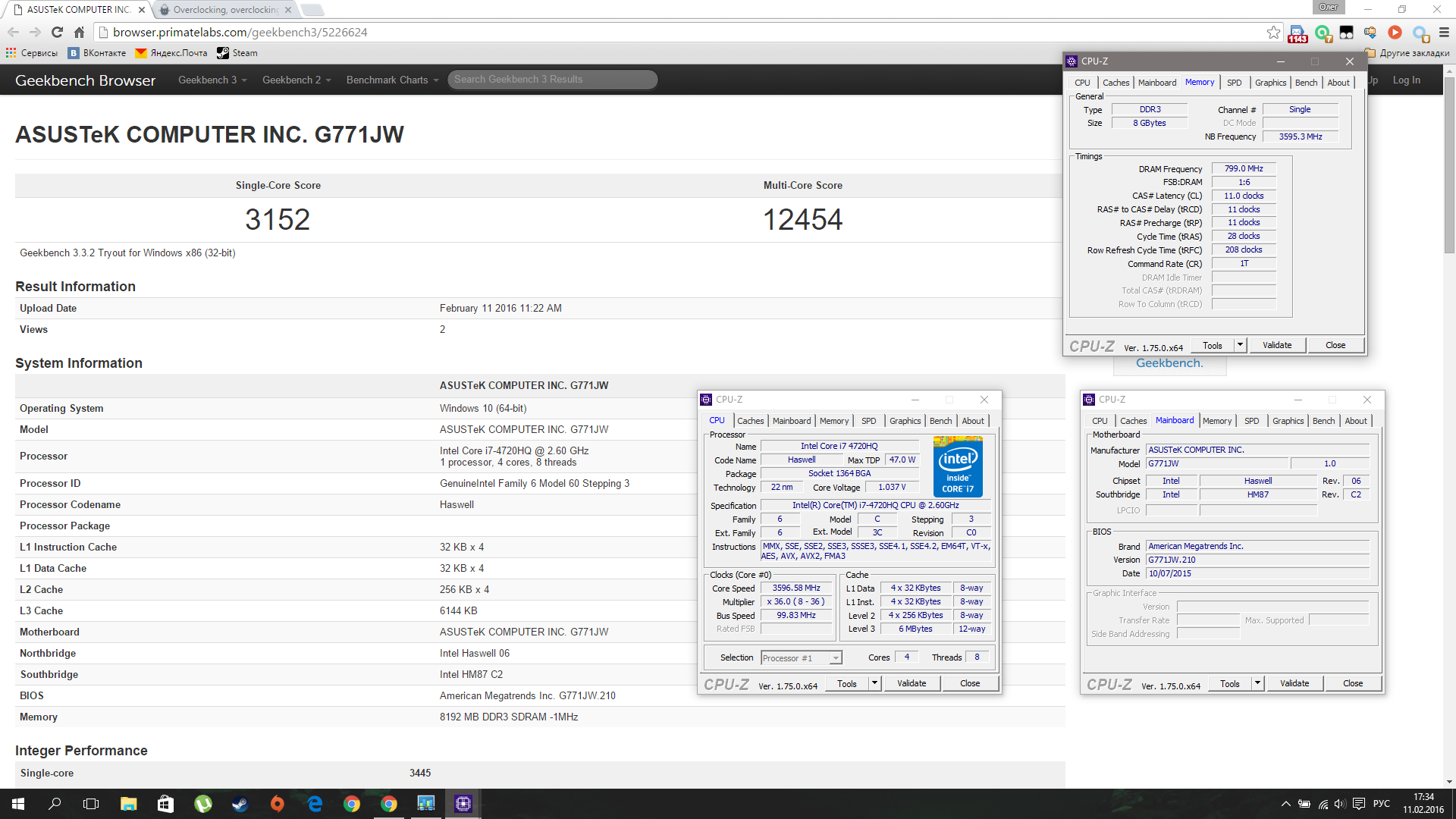Open Caches tab in the CPU tab CPU-Z window
Screen dimensions: 1456x819
coord(750,421)
